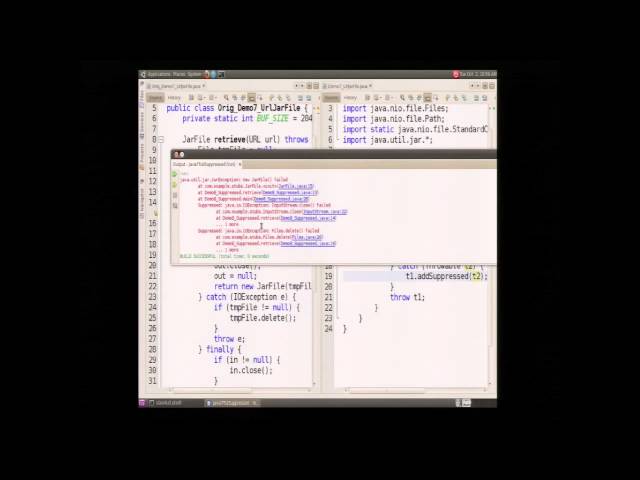Open Back history dropdown in right Demo7 editor toolbar
The width and height of the screenshot is (640, 480).
coord(381,98)
